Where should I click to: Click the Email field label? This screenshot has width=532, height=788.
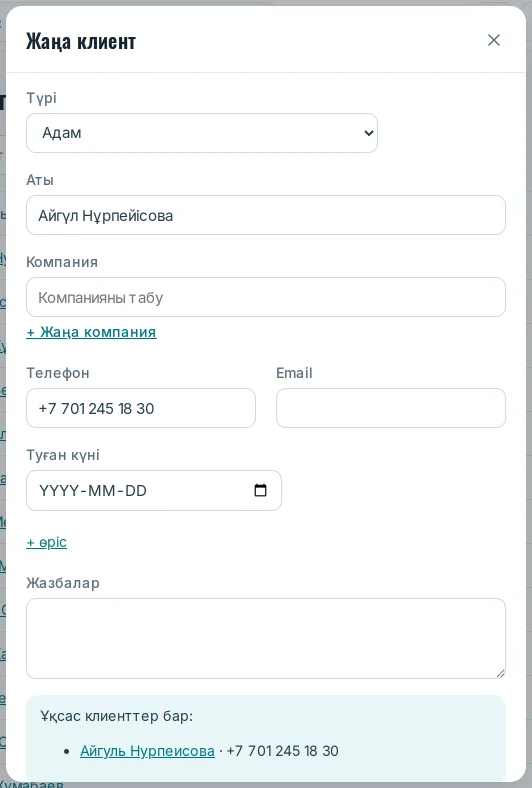[294, 373]
